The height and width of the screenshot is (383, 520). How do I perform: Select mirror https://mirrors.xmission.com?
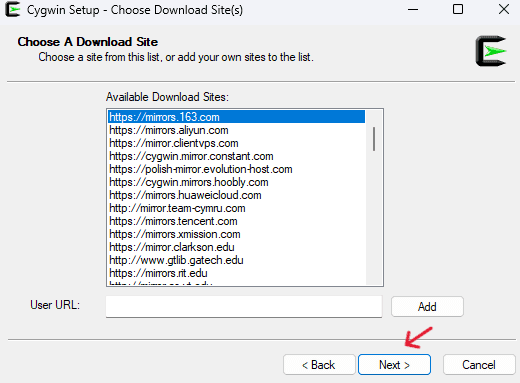point(236,234)
